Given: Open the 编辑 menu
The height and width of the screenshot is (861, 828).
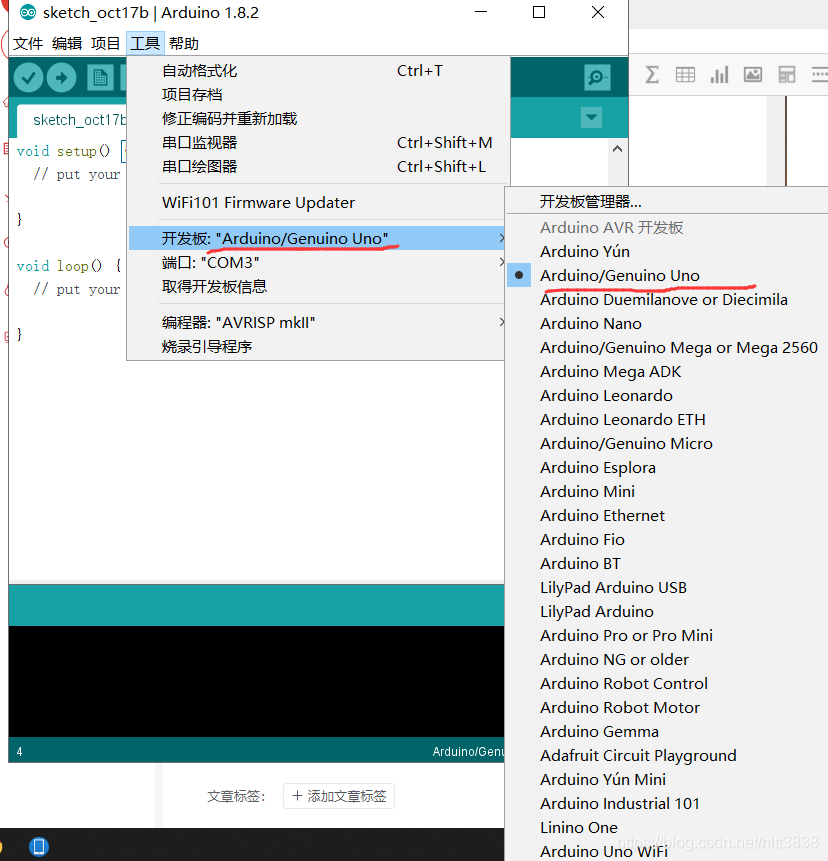Looking at the screenshot, I should click(67, 43).
